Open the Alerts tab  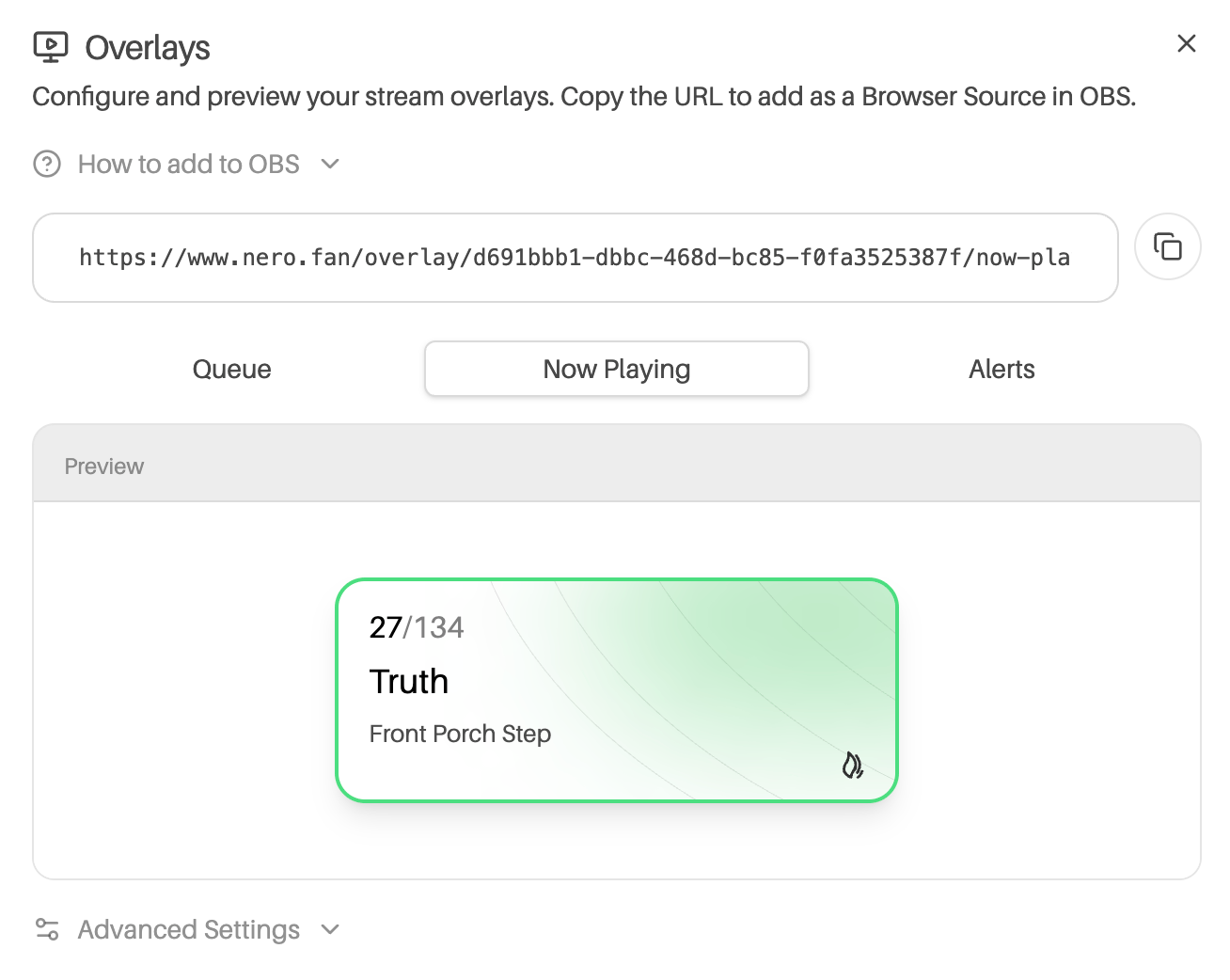tap(1001, 369)
